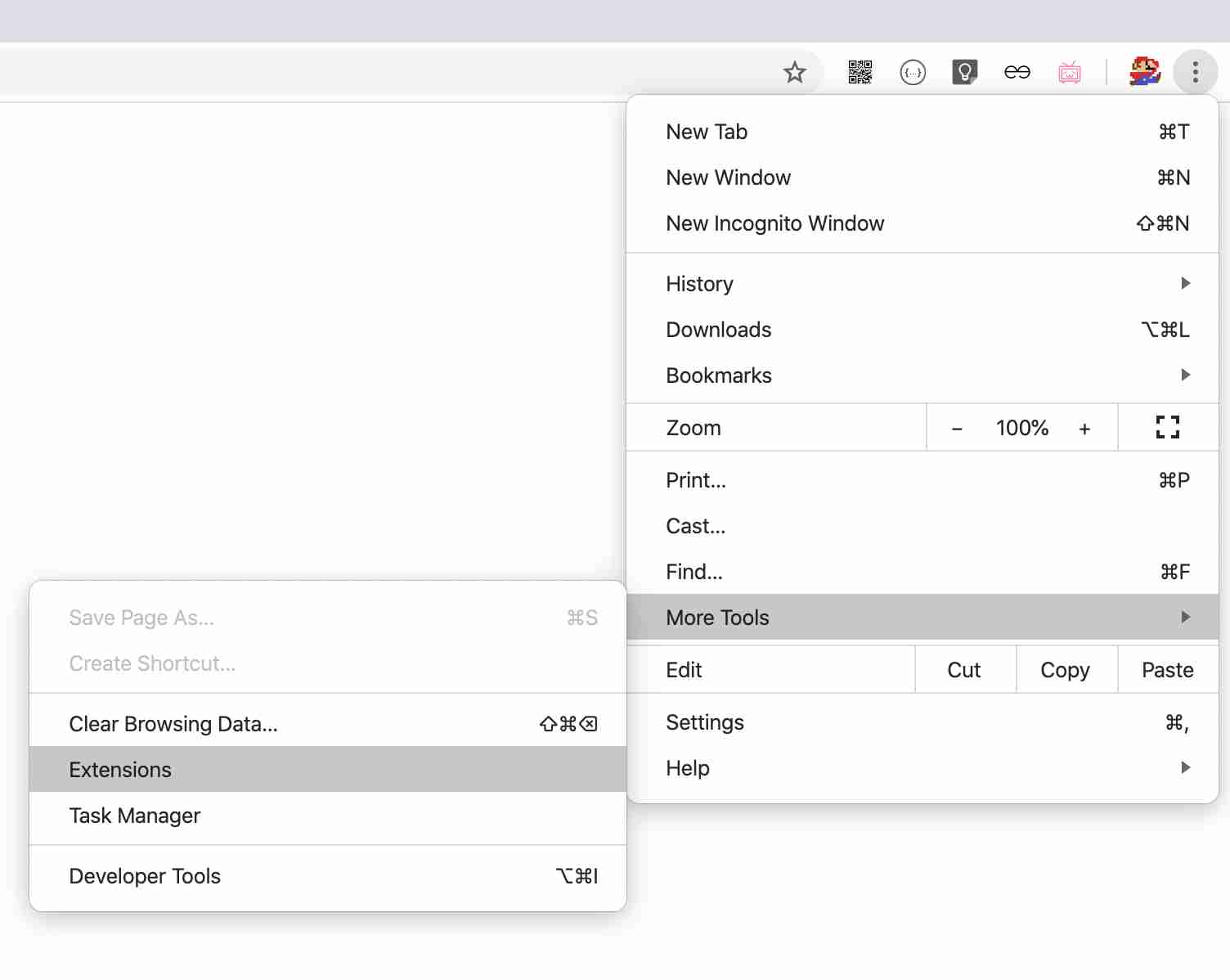This screenshot has width=1230, height=980.
Task: Click the 100% zoom level value
Action: [x=1022, y=428]
